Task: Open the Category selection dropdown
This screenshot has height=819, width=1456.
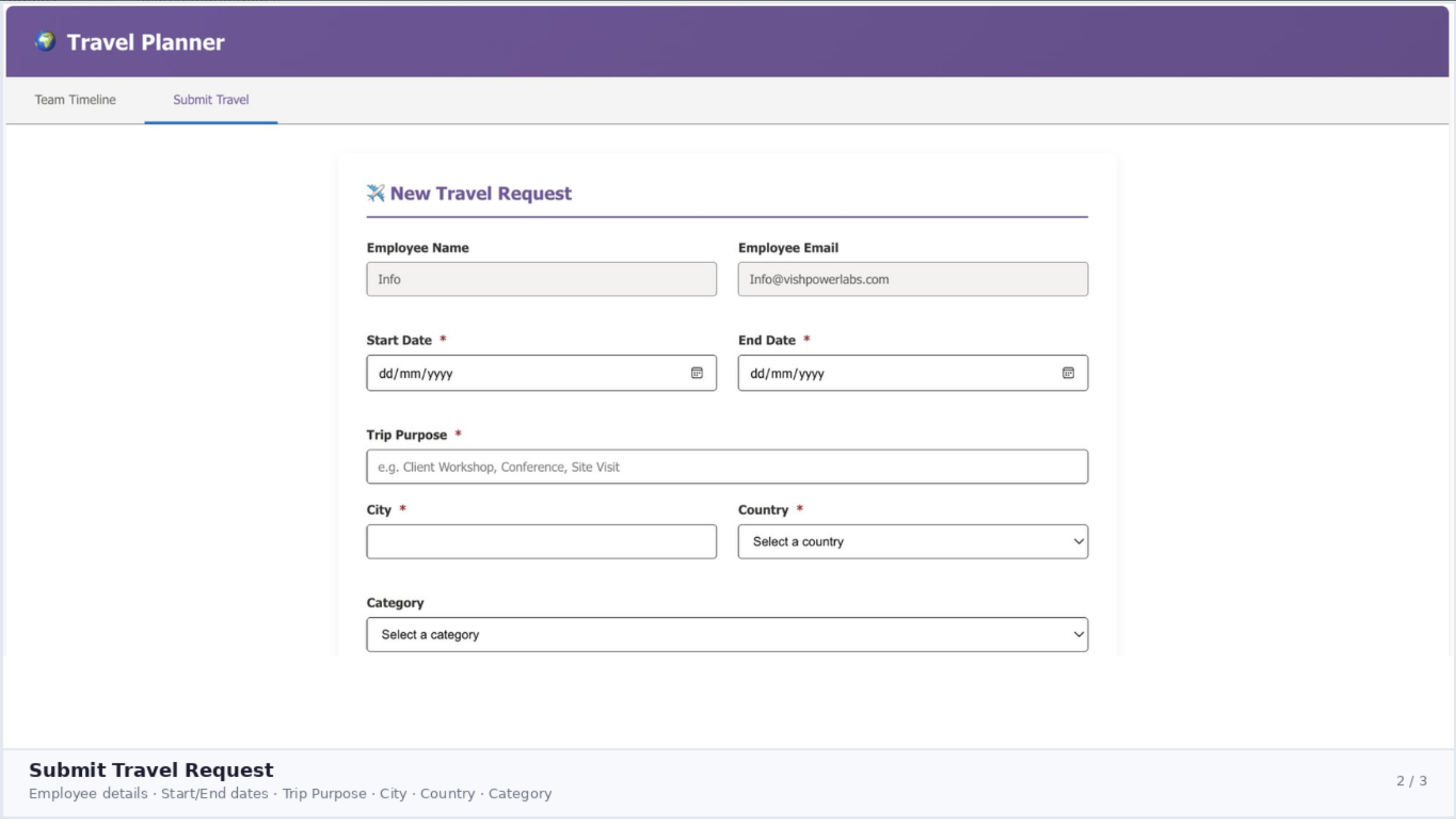Action: (x=726, y=634)
